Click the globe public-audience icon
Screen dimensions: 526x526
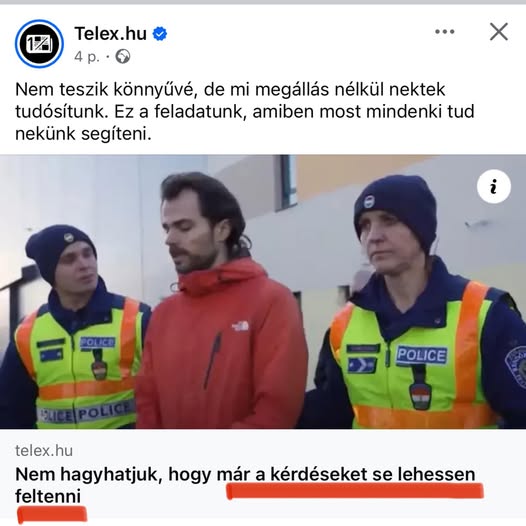[x=123, y=56]
